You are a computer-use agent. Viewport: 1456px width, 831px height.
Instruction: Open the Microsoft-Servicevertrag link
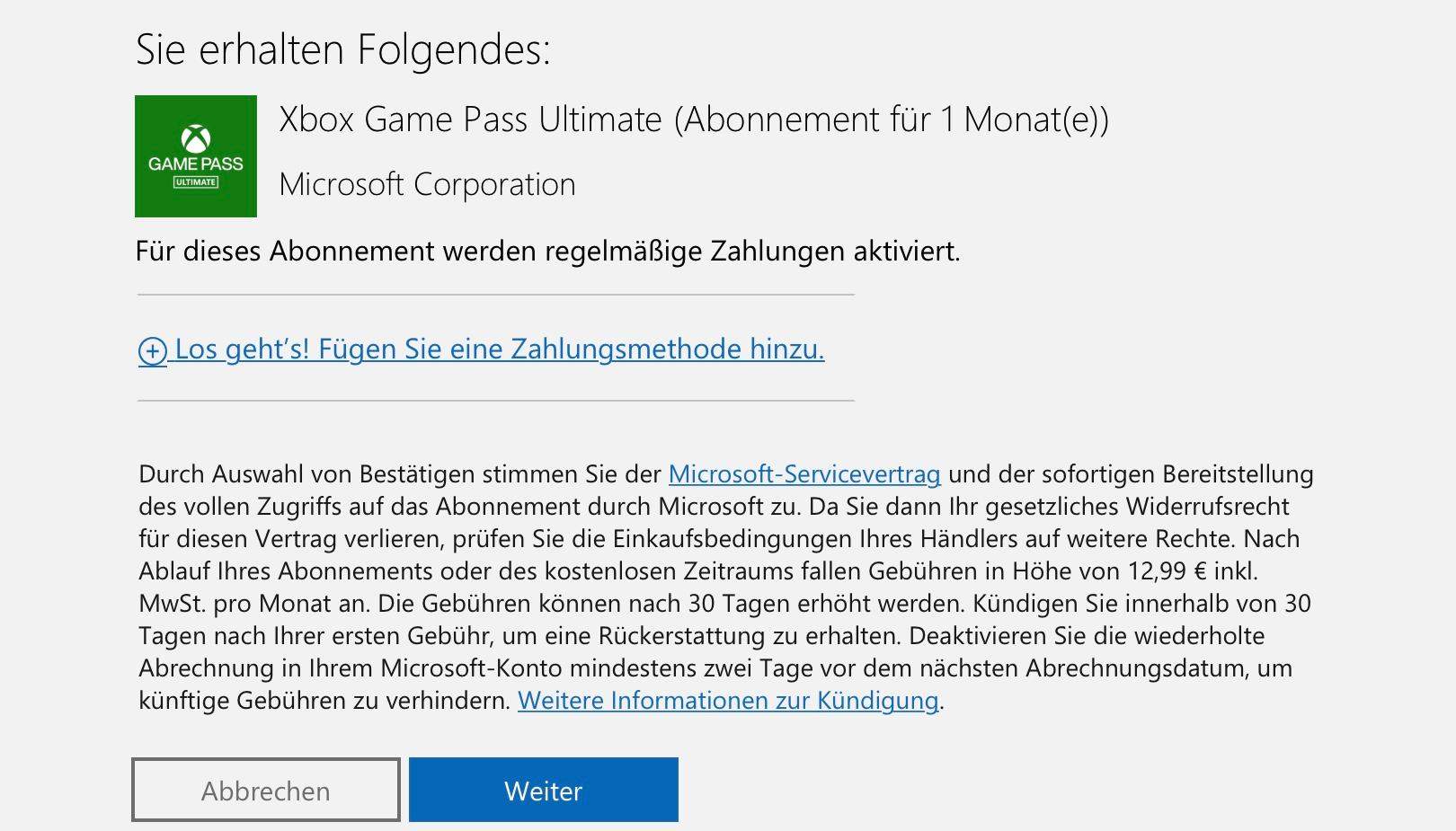[x=803, y=475]
